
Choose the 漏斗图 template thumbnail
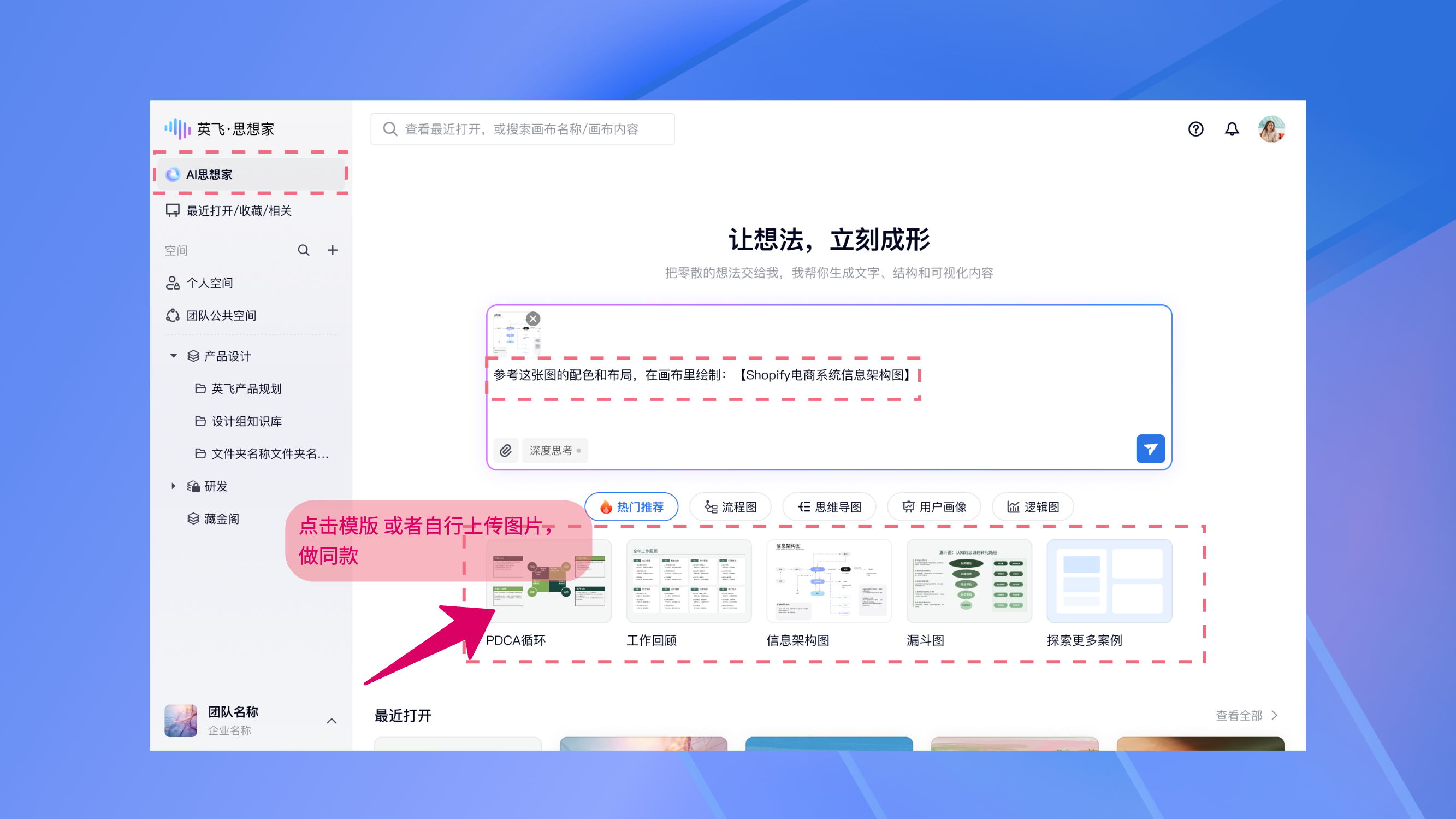click(969, 581)
